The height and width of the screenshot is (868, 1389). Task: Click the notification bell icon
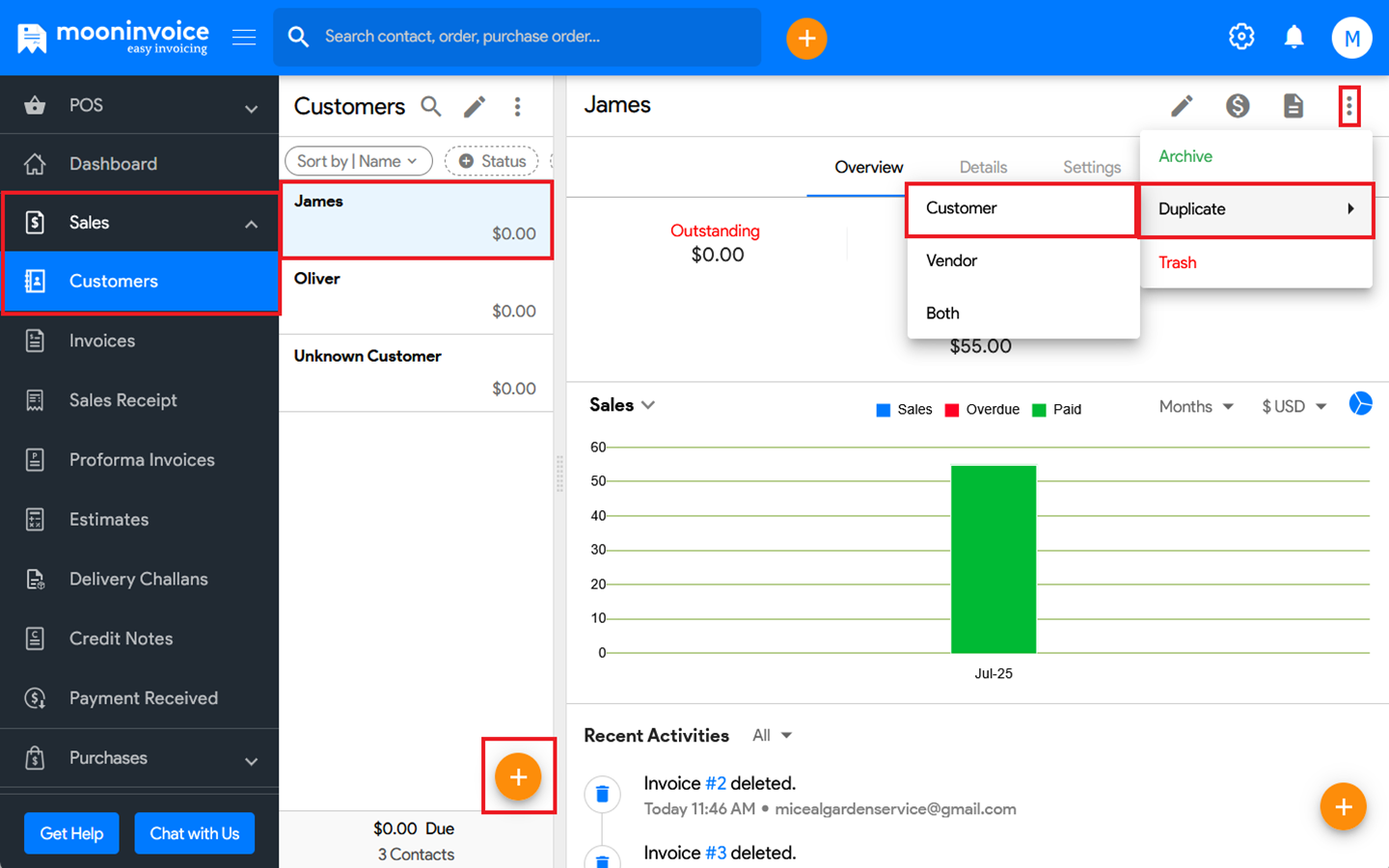tap(1294, 38)
